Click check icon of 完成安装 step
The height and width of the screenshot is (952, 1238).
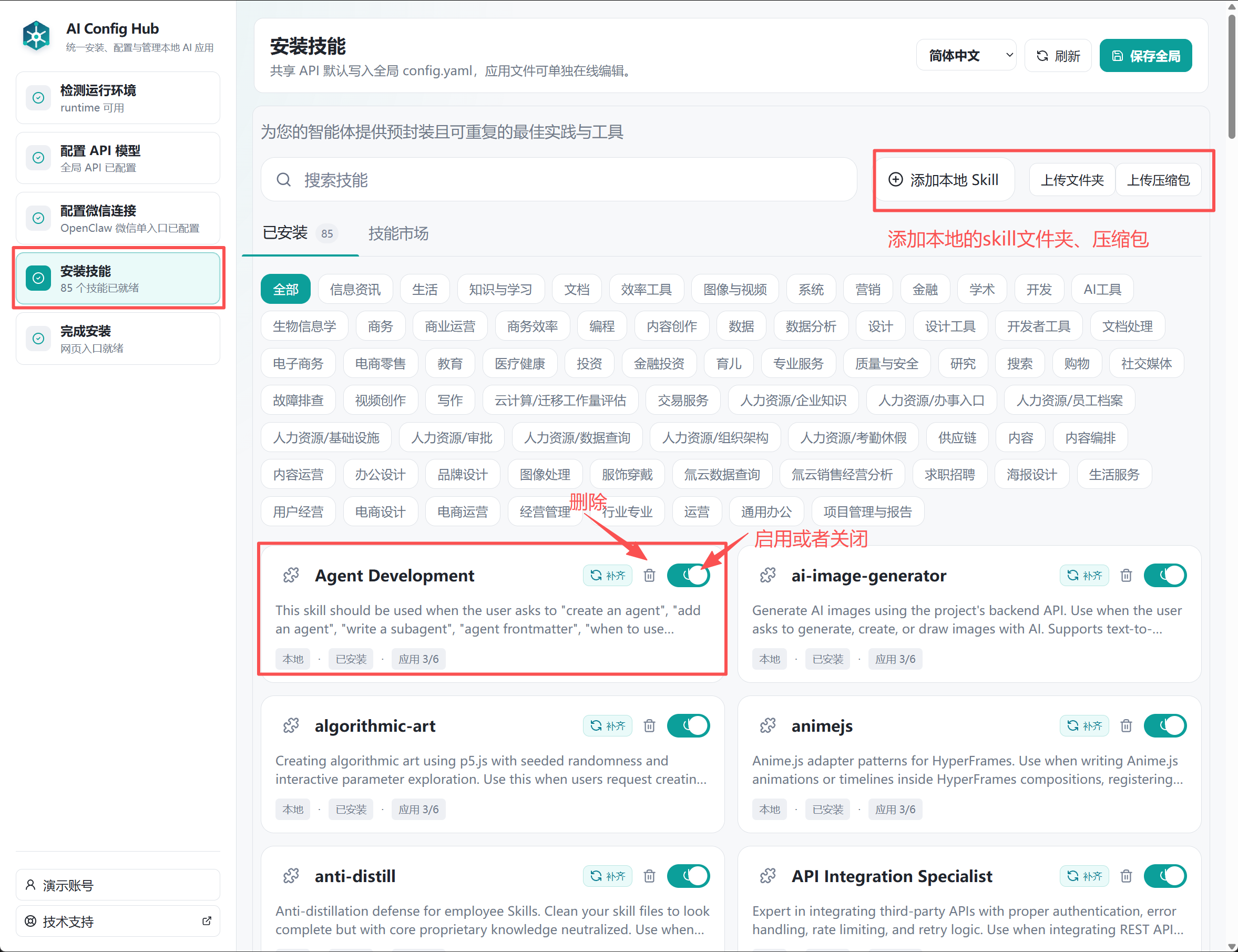(x=38, y=339)
